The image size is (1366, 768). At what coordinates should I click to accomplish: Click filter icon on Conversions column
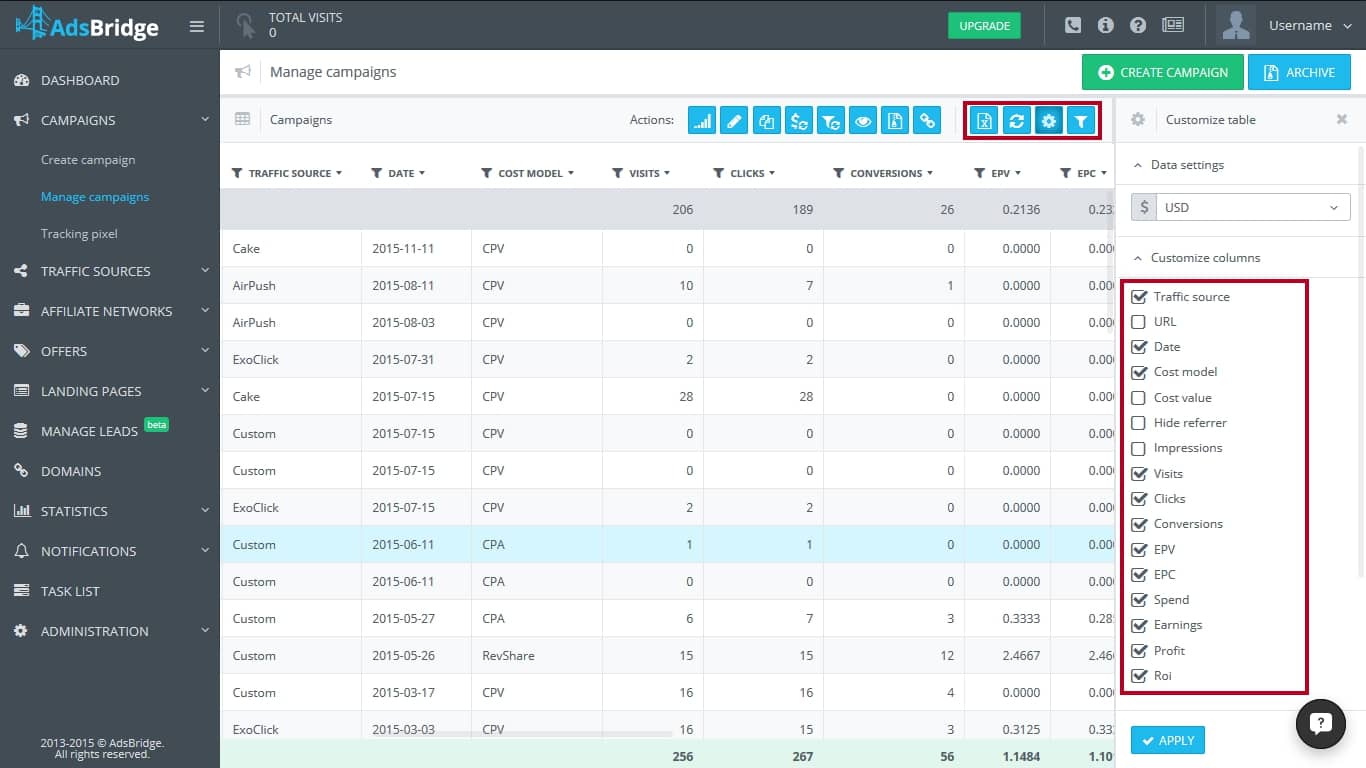[x=839, y=173]
